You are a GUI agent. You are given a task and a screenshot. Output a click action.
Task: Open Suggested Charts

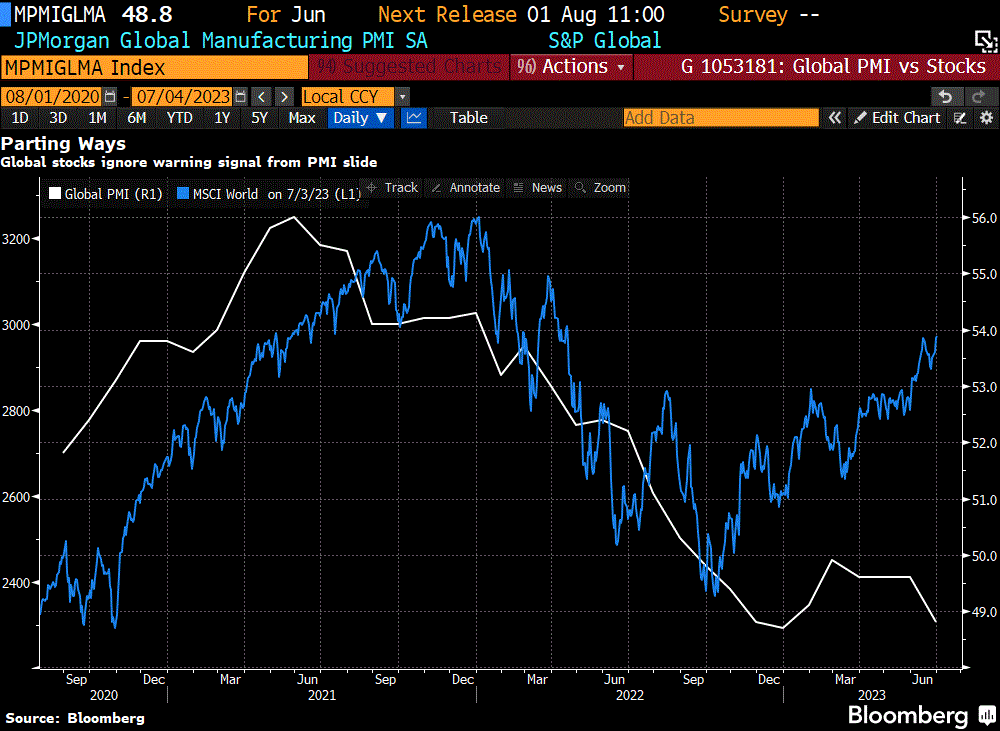click(409, 66)
